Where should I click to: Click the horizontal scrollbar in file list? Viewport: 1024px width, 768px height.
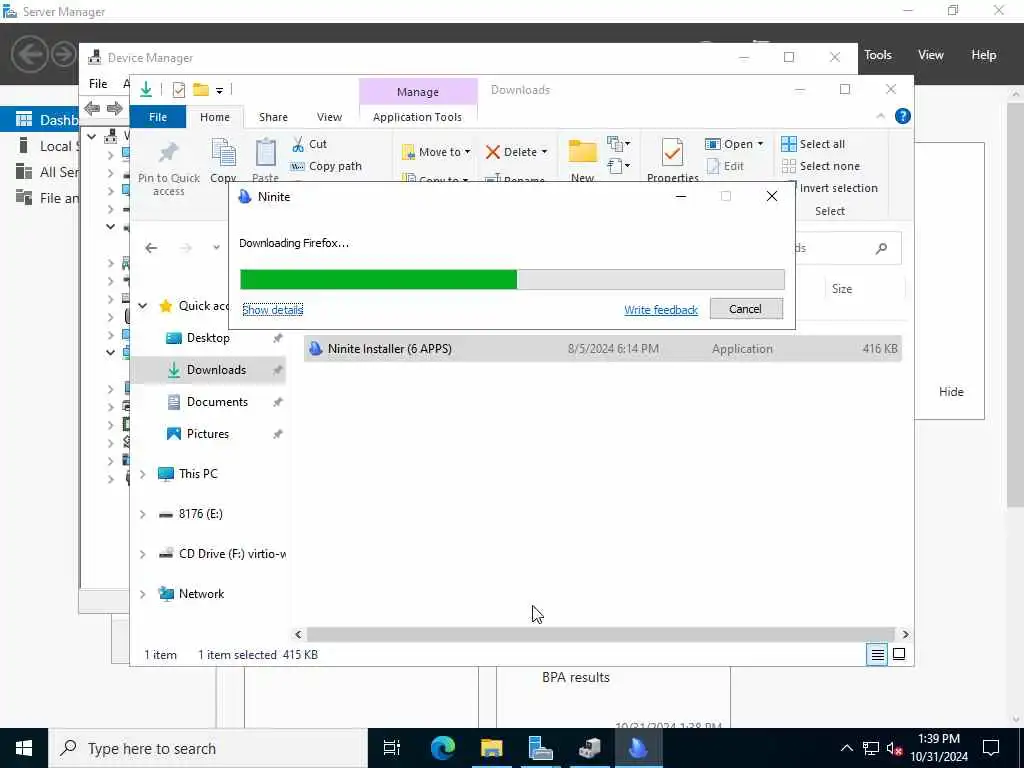600,634
